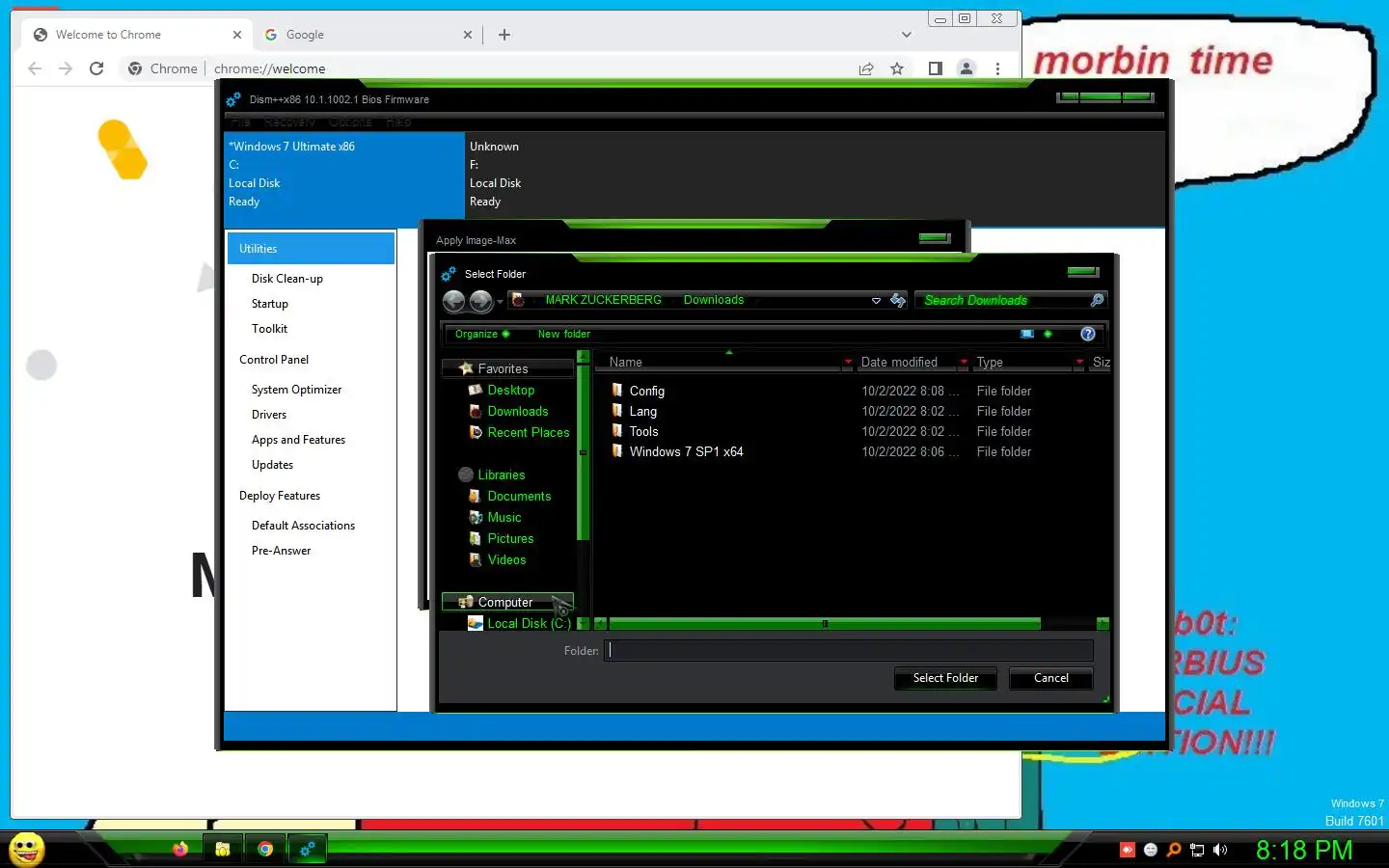This screenshot has width=1389, height=868.
Task: Open Disk Clean-up in Dism++
Action: 287,279
